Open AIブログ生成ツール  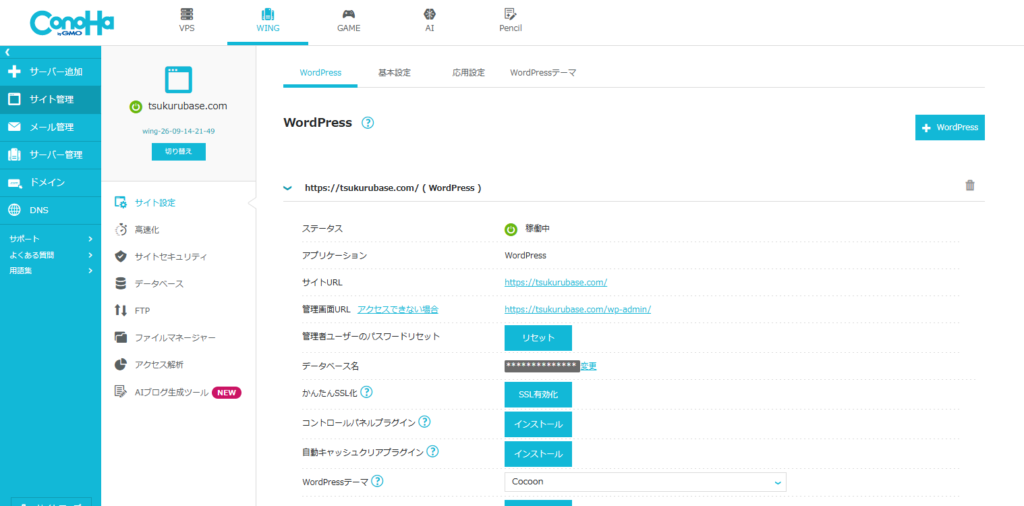coord(171,392)
